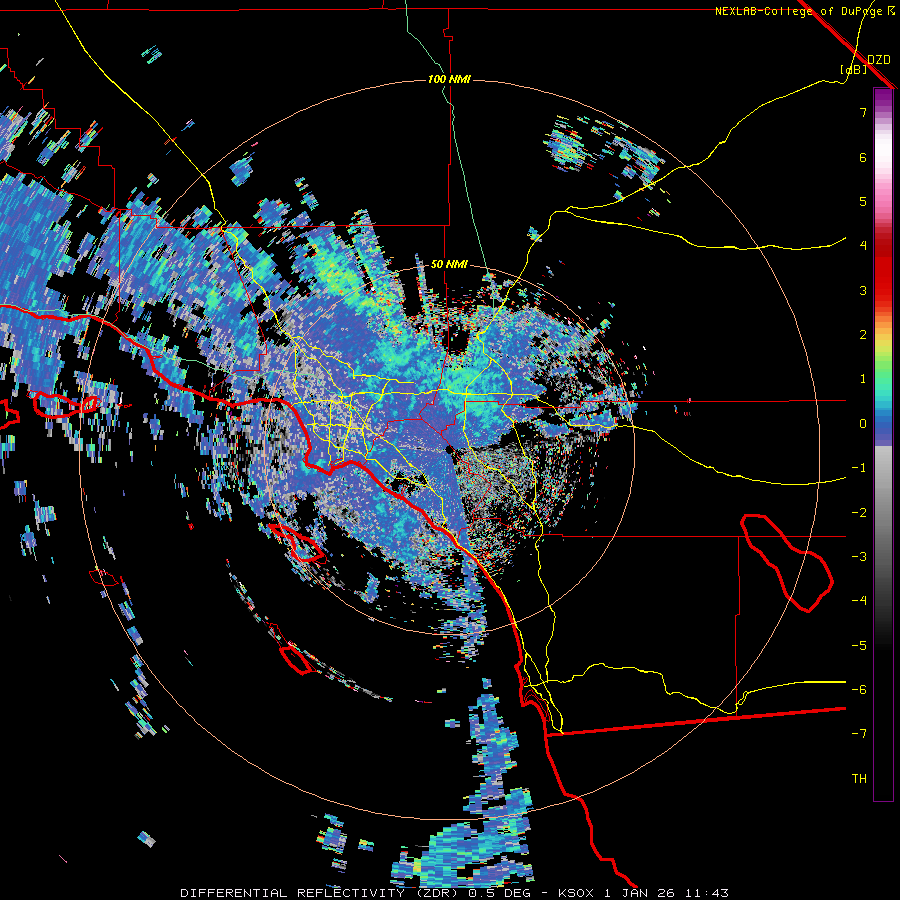
Task: Click the 3 value on color scale
Action: [863, 290]
